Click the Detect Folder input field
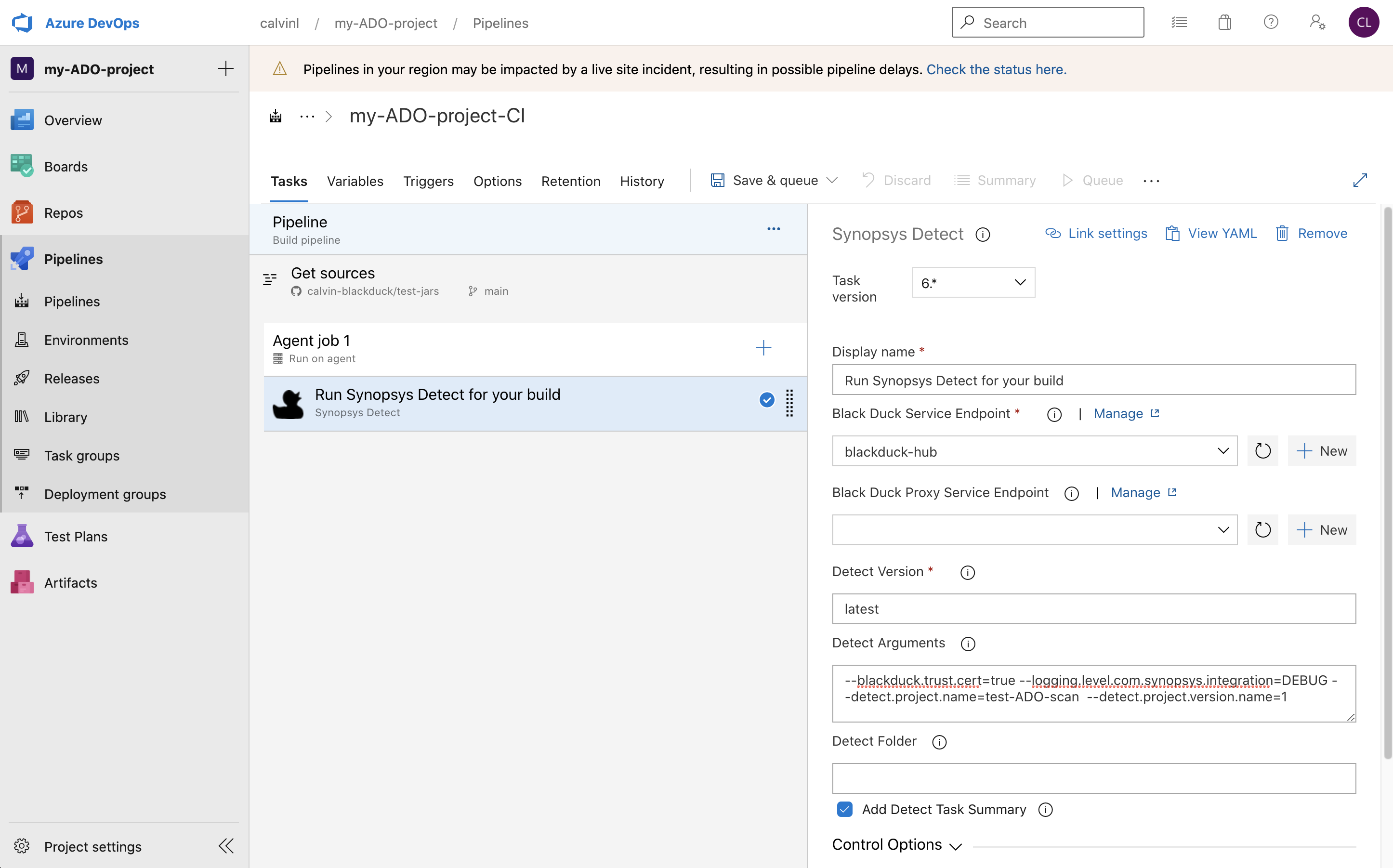The height and width of the screenshot is (868, 1393). (x=1094, y=778)
